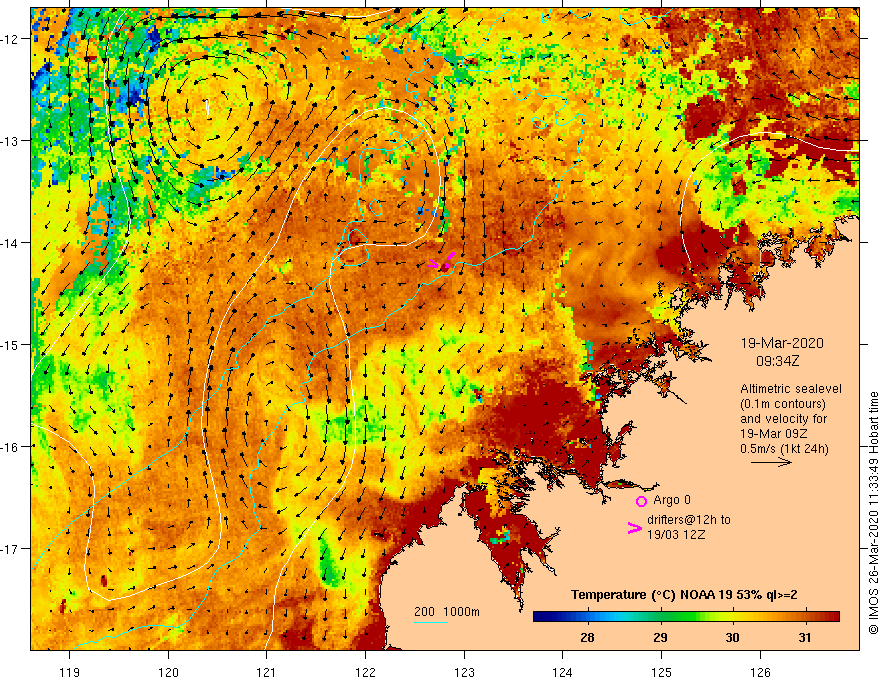
Task: Click the latitude axis label -15
Action: (x=11, y=345)
